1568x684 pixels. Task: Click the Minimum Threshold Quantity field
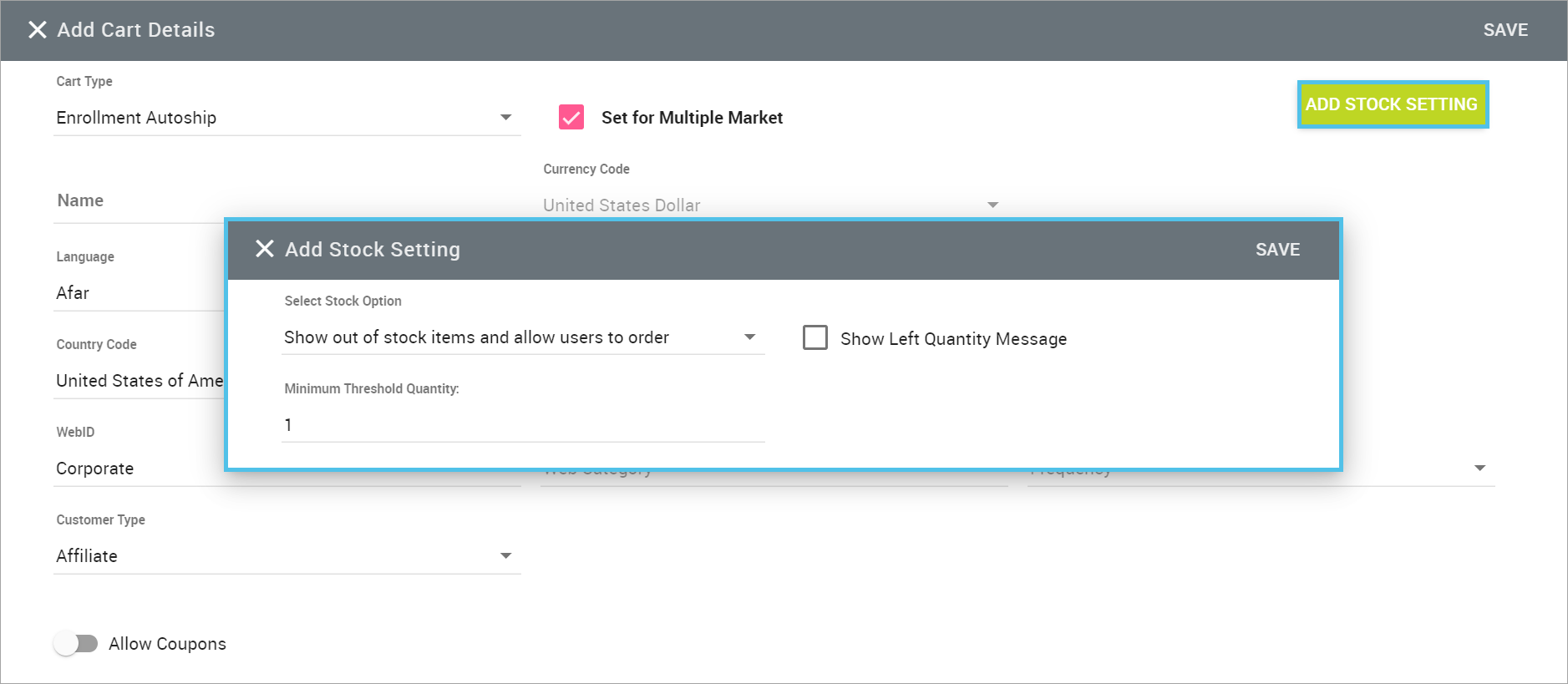pos(522,425)
